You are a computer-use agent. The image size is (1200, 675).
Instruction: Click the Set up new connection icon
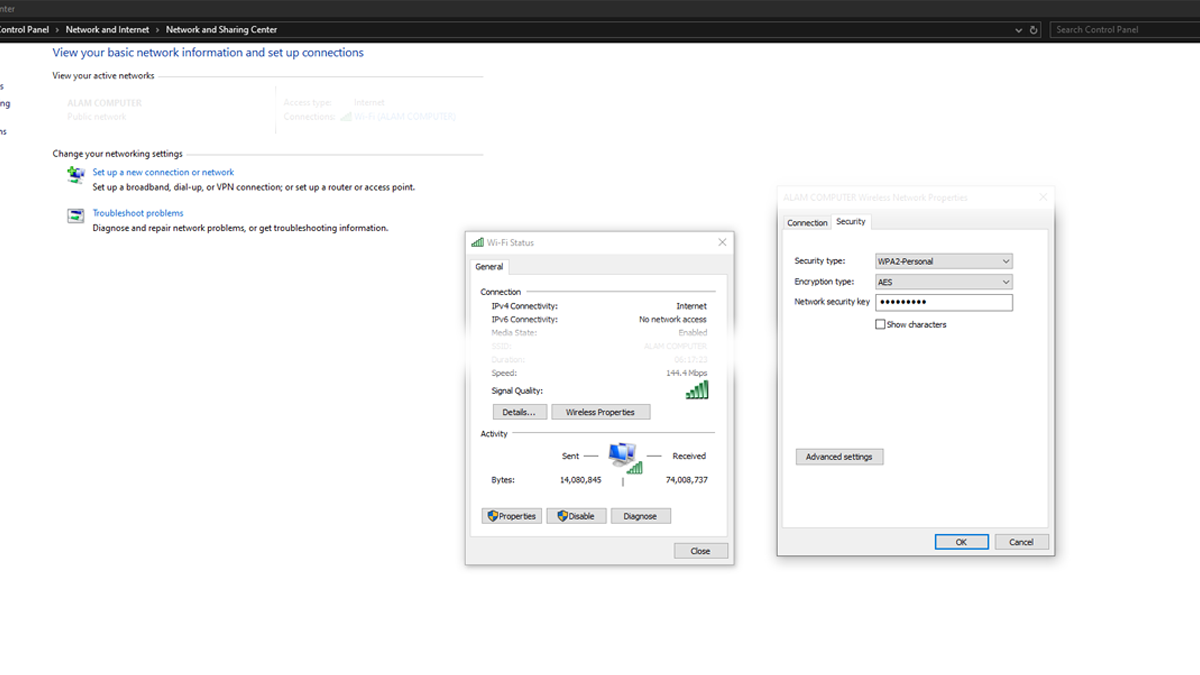point(76,175)
